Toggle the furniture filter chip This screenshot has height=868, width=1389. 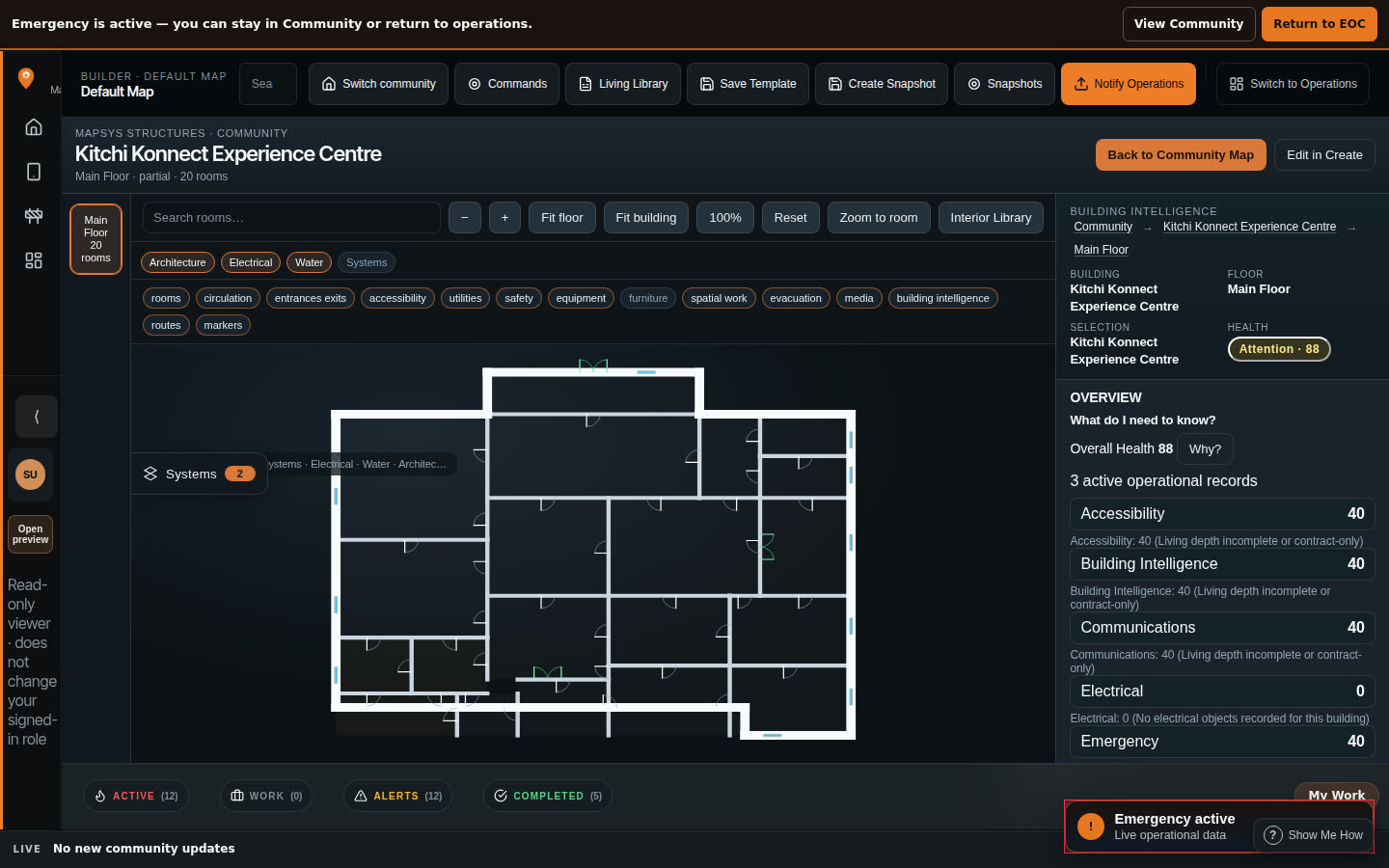tap(648, 298)
